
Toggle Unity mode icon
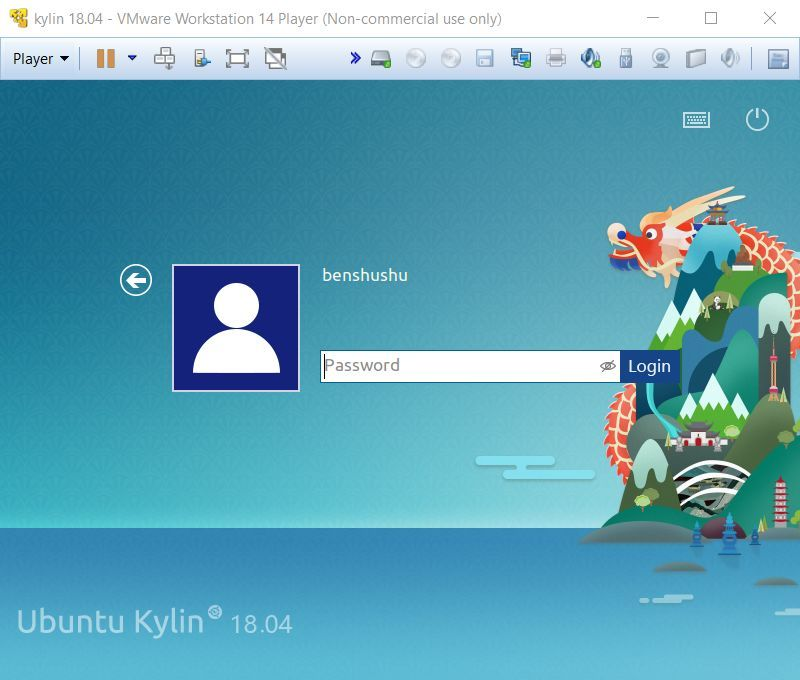click(276, 59)
